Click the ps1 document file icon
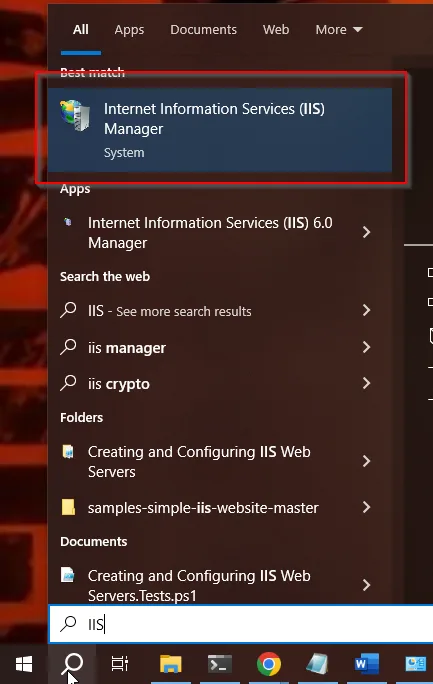Viewport: 433px width, 684px height. click(x=68, y=575)
